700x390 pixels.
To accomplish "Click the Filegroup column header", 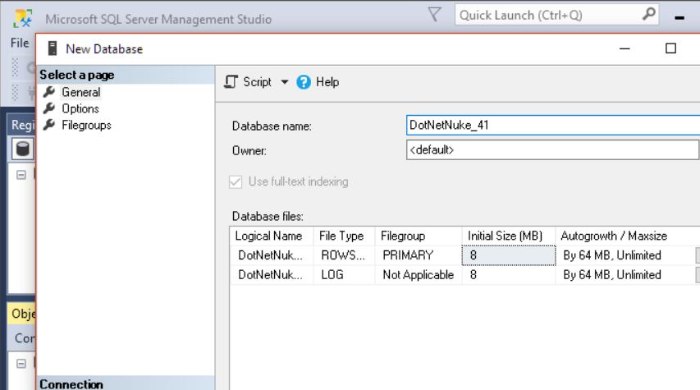I will tap(418, 236).
